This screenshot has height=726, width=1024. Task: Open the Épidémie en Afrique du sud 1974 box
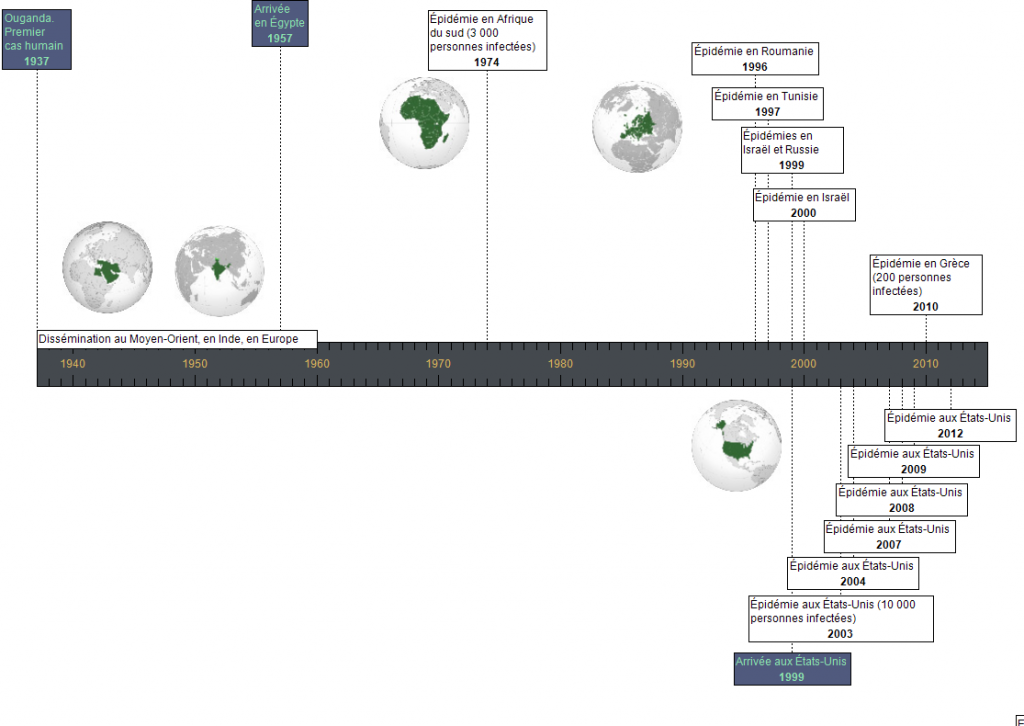point(487,40)
